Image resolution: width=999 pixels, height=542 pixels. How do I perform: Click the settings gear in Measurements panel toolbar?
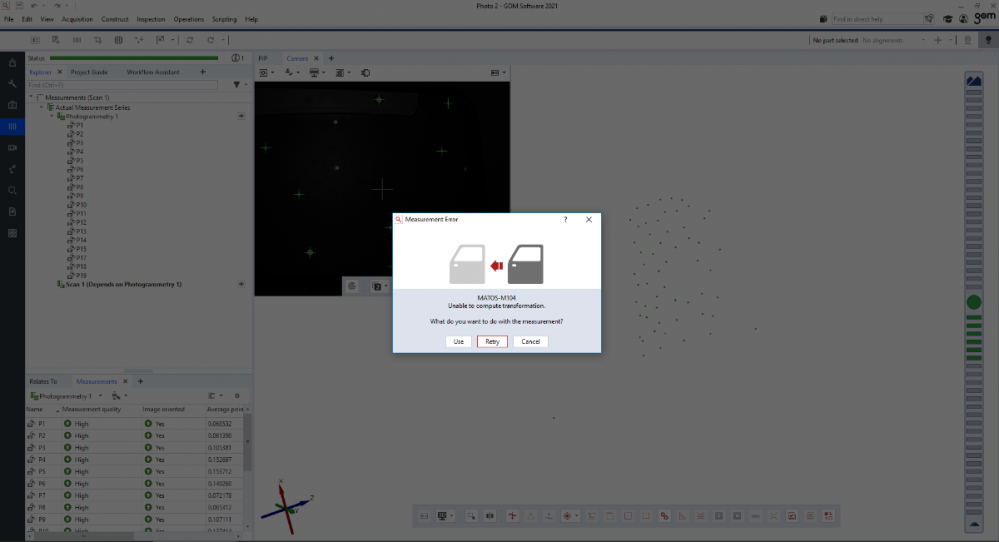tap(237, 396)
